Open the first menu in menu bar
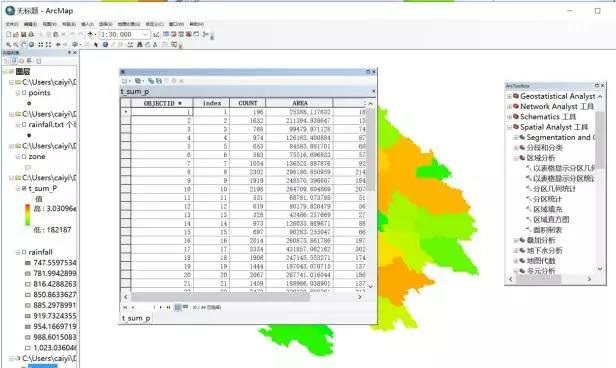The width and height of the screenshot is (616, 368). click(x=11, y=24)
